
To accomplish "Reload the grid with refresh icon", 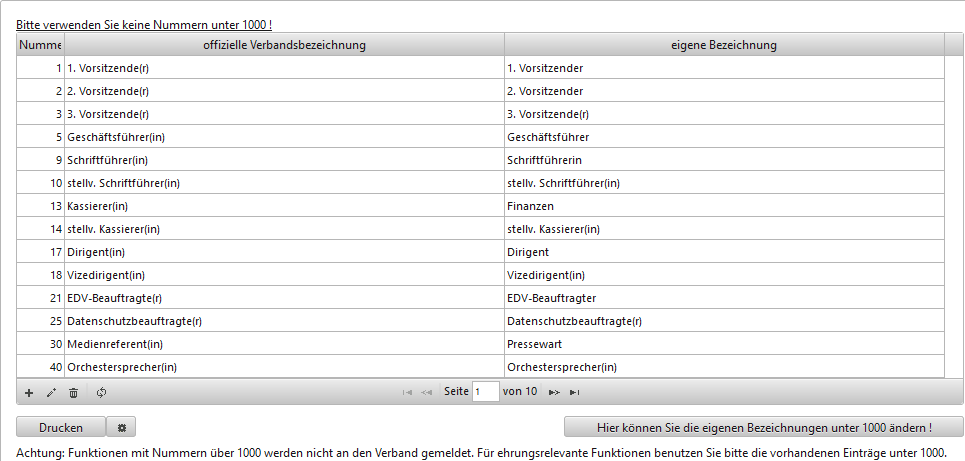I will click(x=101, y=393).
